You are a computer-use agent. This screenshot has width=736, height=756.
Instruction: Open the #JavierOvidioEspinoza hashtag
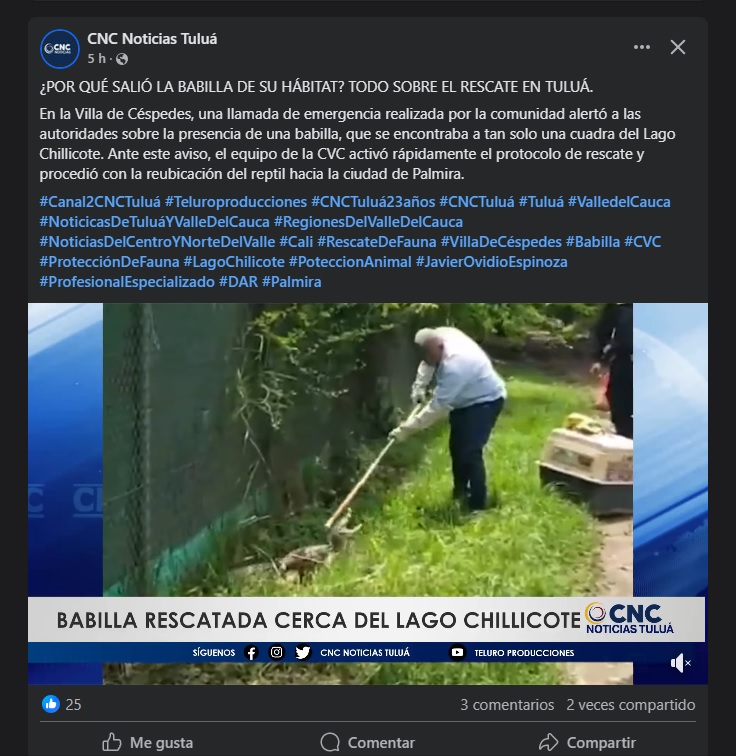(x=492, y=262)
